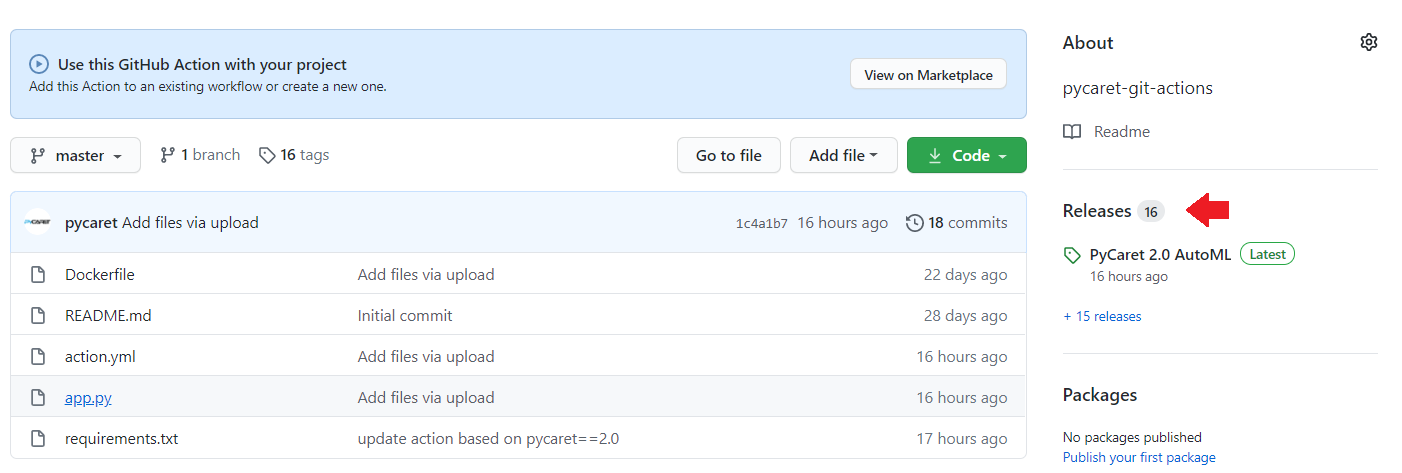The width and height of the screenshot is (1402, 473).
Task: Open the Releases section heading
Action: pyautogui.click(x=1097, y=211)
